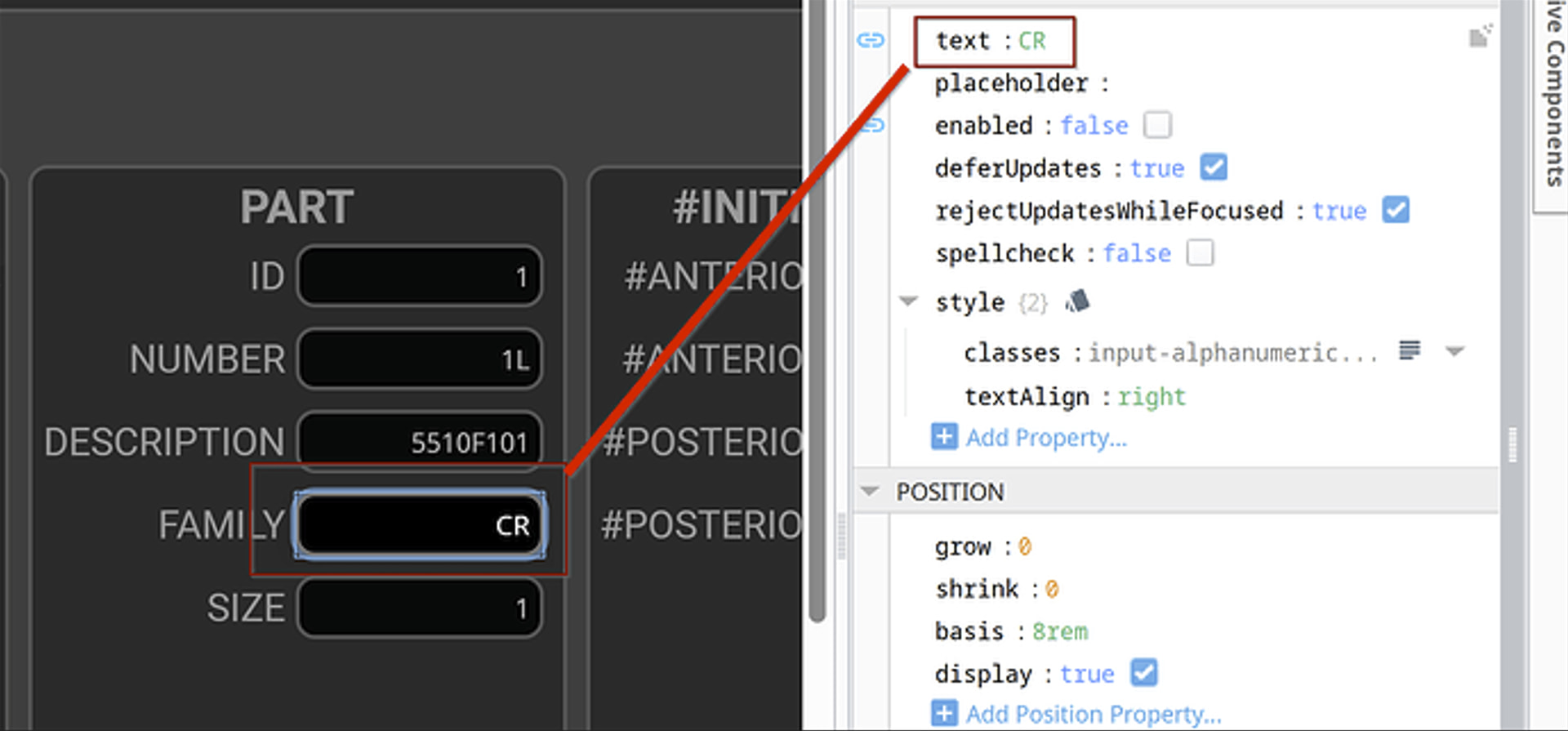Collapse the style property group
Screen dimensions: 1568x731
(908, 301)
